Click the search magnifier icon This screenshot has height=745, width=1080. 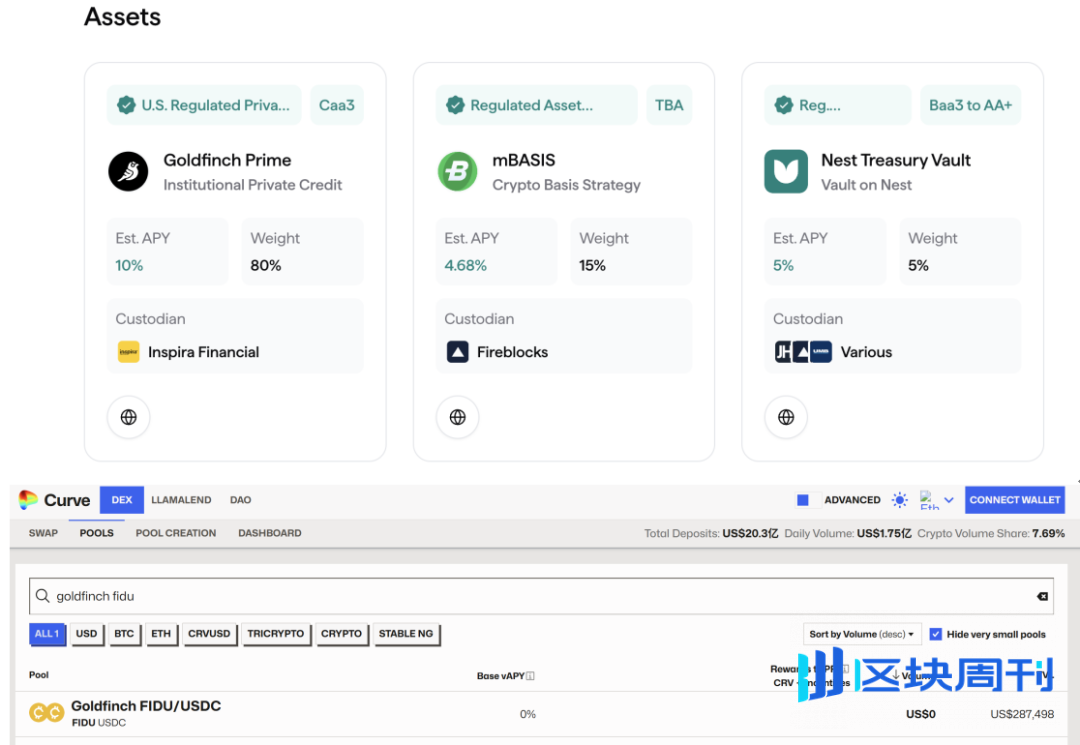[43, 596]
